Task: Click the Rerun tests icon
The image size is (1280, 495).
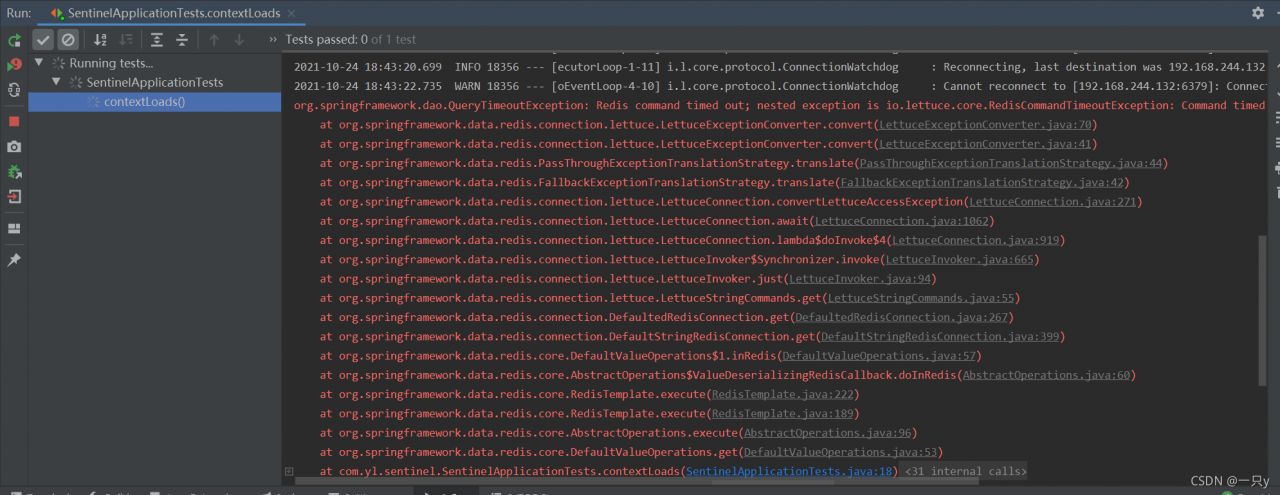Action: [x=14, y=40]
